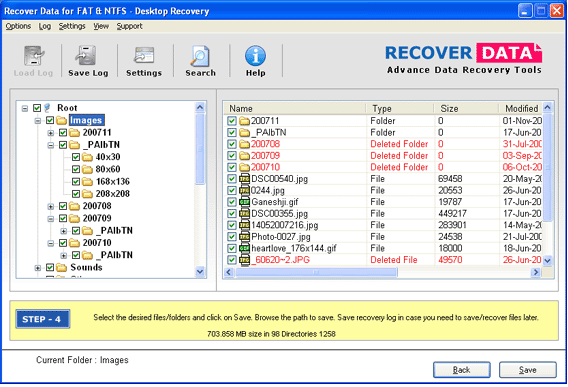Click the 0244.jpg file icon
The width and height of the screenshot is (568, 387).
click(245, 190)
